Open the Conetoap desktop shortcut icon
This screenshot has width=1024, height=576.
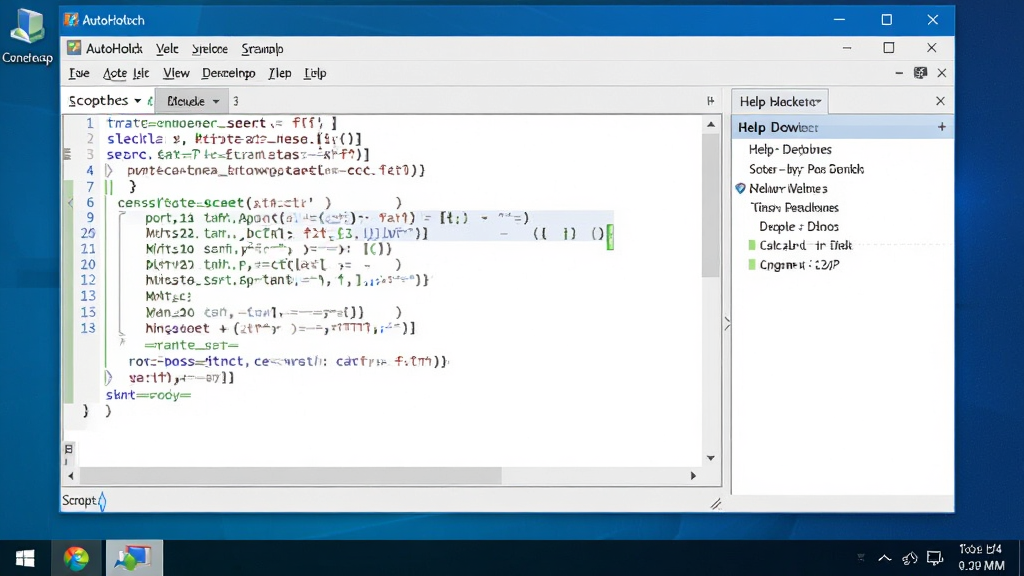(x=27, y=36)
